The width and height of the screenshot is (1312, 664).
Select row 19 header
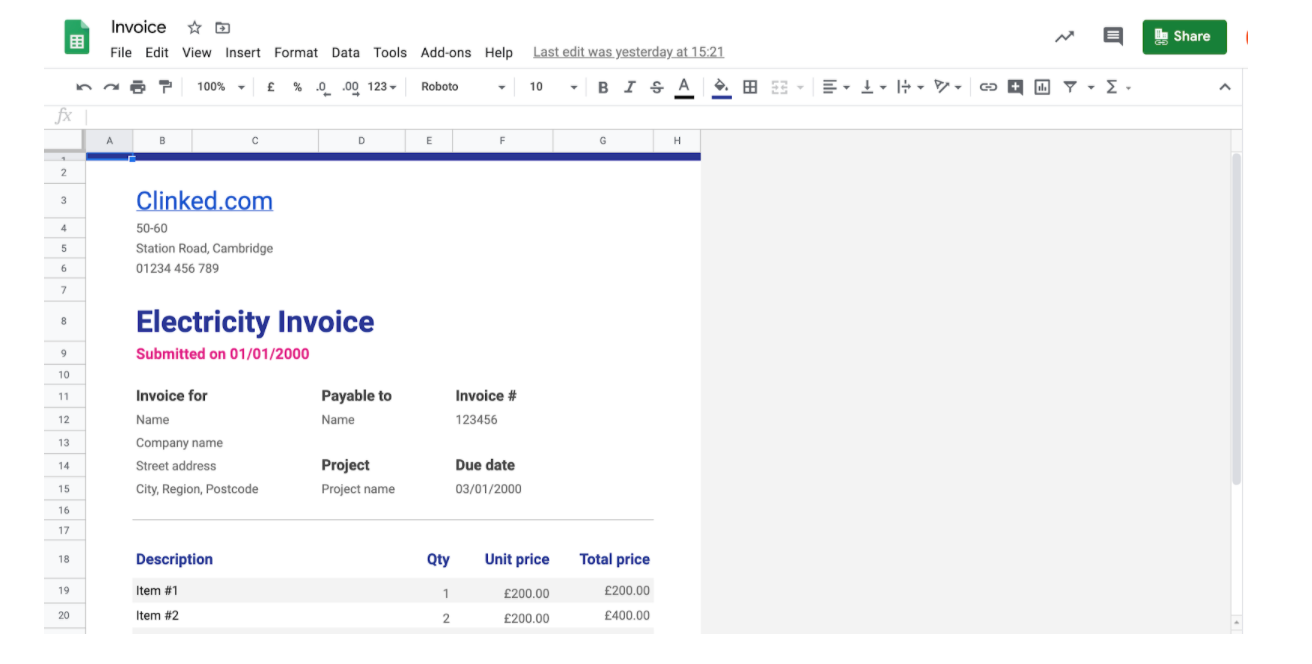[x=64, y=590]
